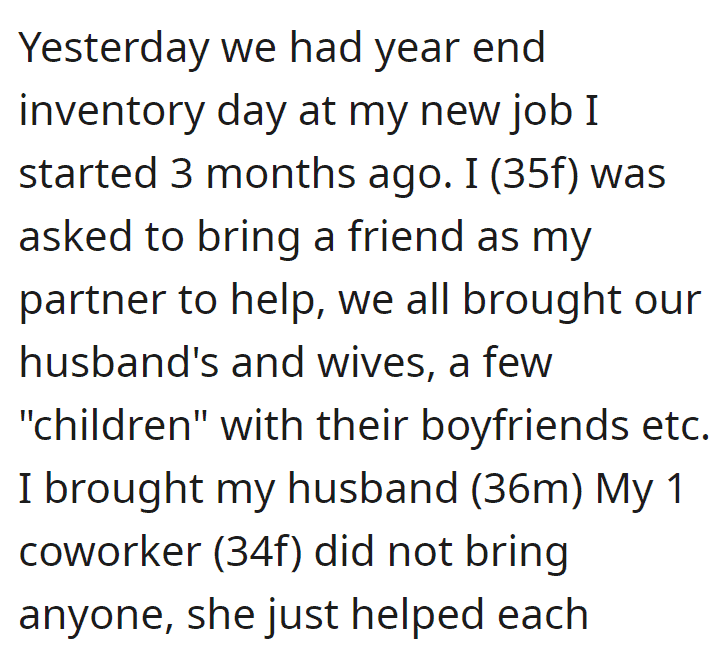Click the word "boyfriends"

[525, 426]
